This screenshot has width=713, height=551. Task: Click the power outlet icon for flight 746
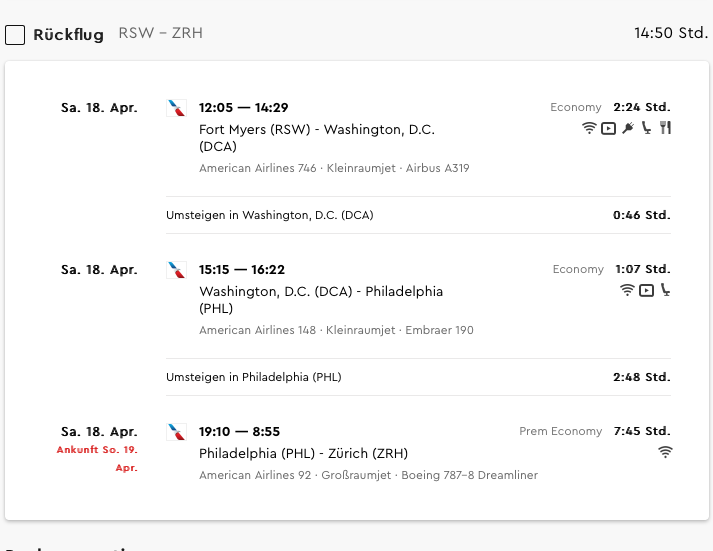coord(628,128)
